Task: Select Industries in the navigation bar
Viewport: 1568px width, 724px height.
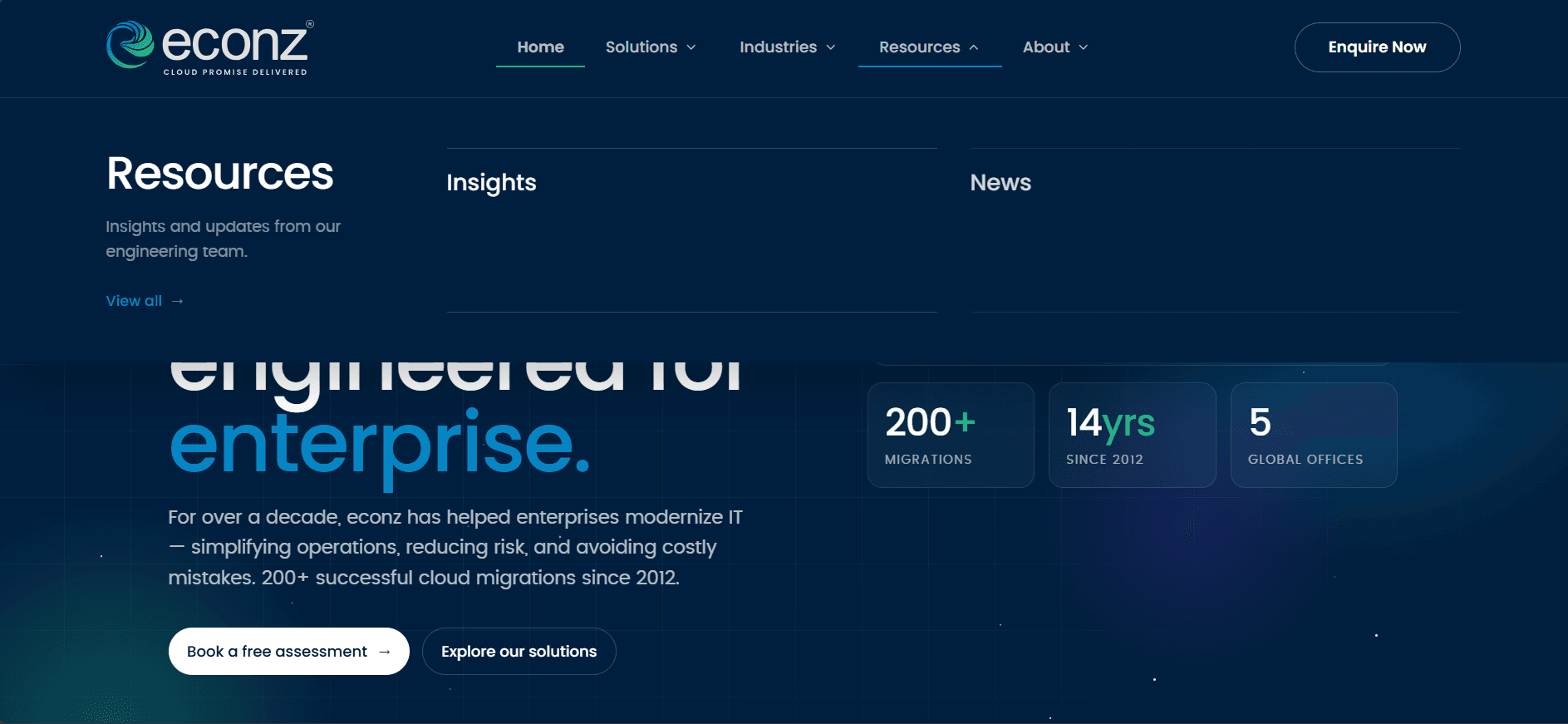Action: click(779, 47)
